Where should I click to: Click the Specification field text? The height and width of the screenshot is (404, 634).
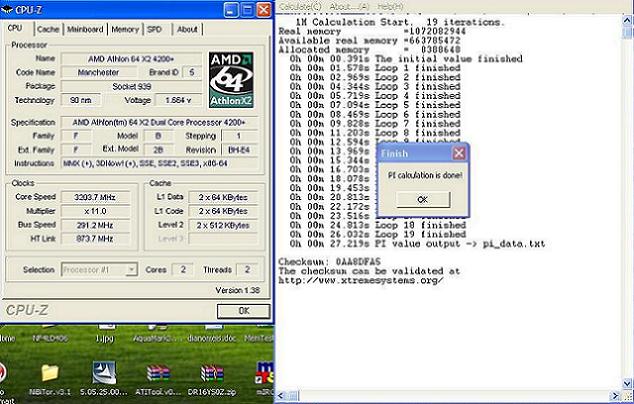click(x=159, y=122)
